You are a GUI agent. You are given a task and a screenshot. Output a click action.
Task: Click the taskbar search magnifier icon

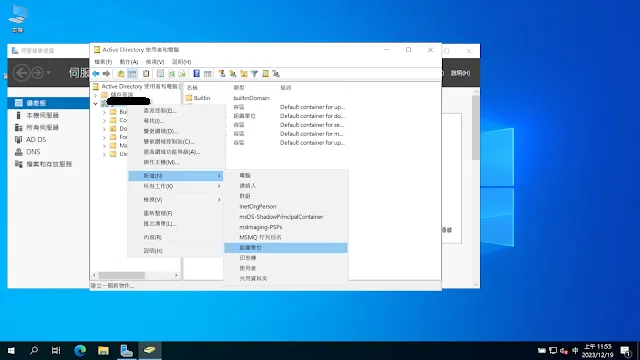34,351
